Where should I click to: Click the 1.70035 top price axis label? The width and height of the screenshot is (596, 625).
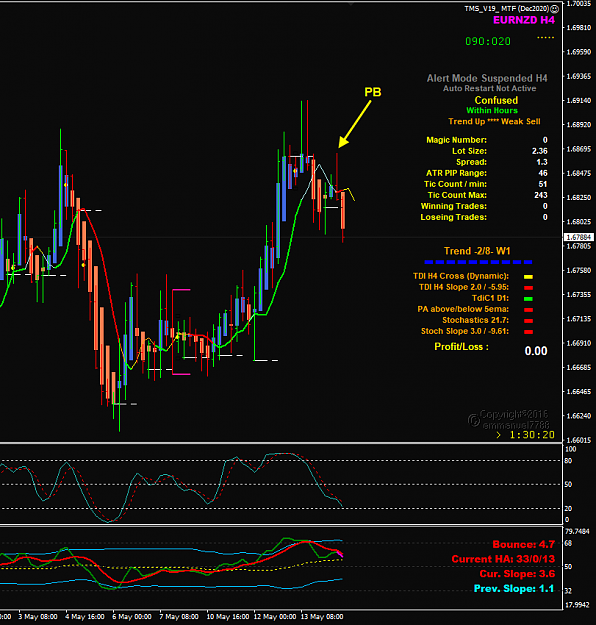[579, 4]
